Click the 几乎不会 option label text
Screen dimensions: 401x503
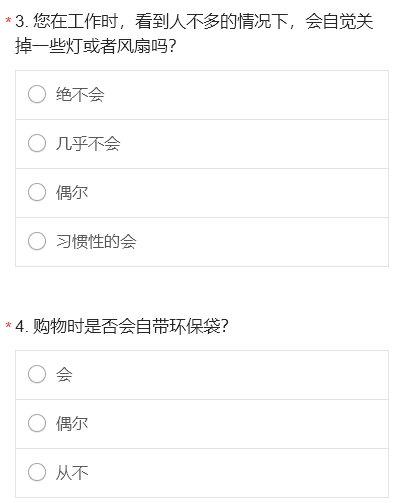click(x=88, y=144)
